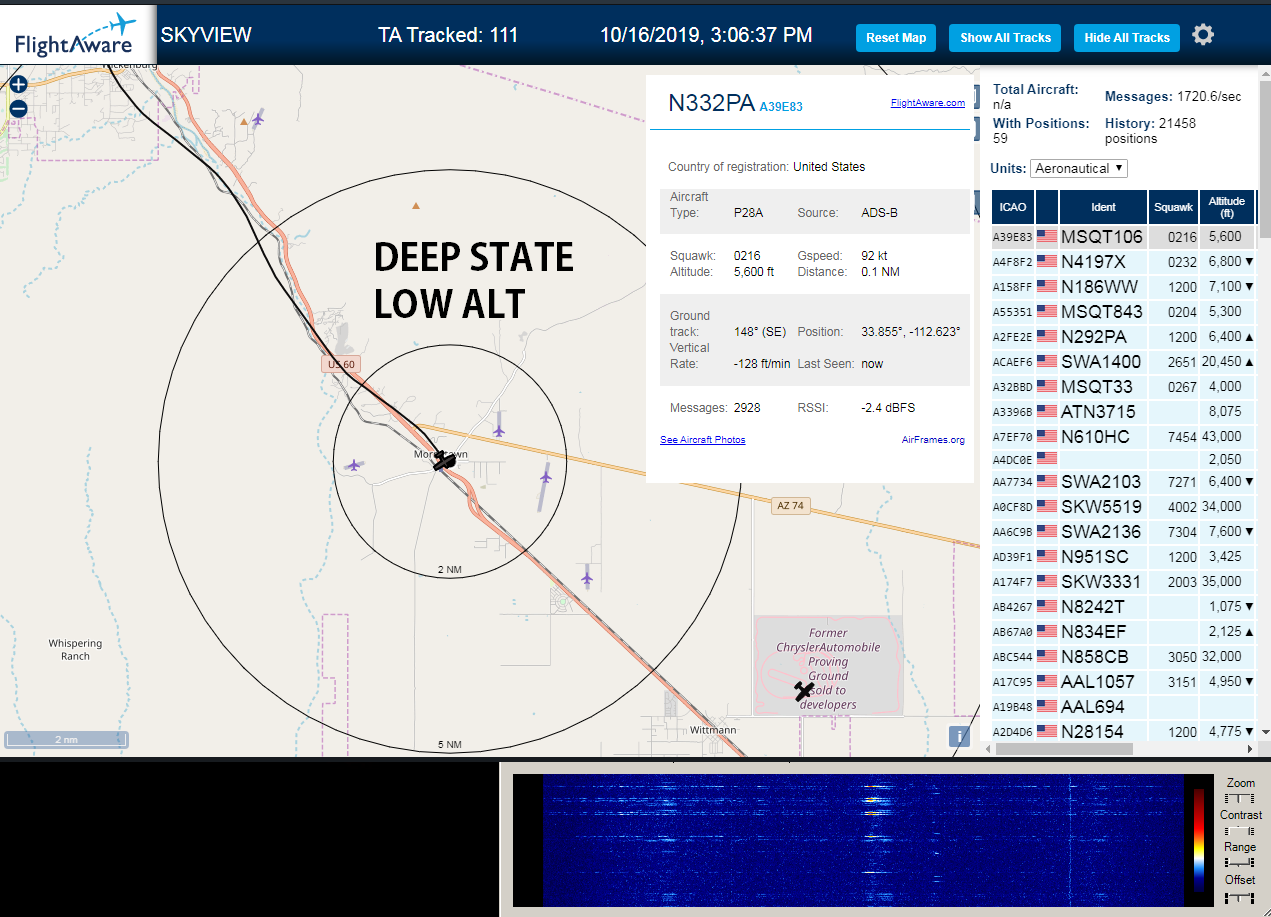
Task: Click the US 60 highway shield
Action: [x=341, y=365]
